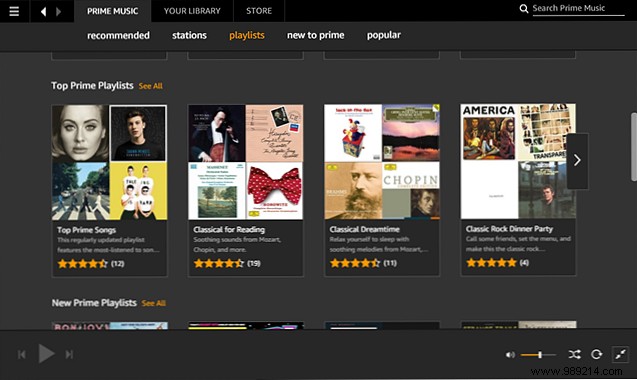This screenshot has height=380, width=637.
Task: Toggle shuffle mode
Action: pos(574,354)
